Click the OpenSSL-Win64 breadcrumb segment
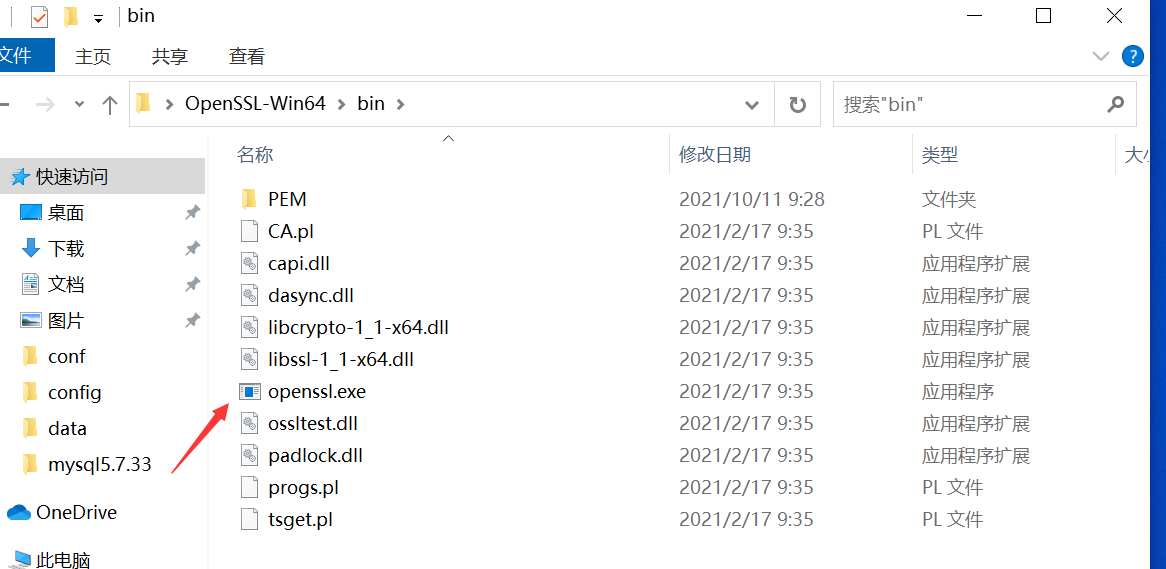Image resolution: width=1166 pixels, height=569 pixels. click(255, 104)
